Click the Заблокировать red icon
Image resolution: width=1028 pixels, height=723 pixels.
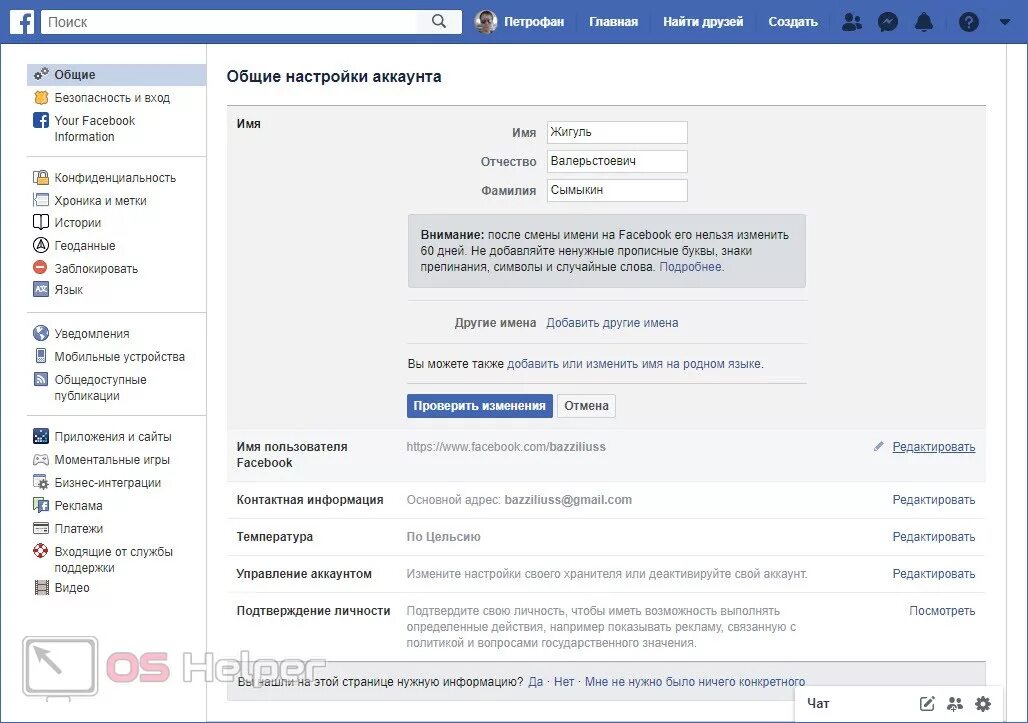click(41, 267)
